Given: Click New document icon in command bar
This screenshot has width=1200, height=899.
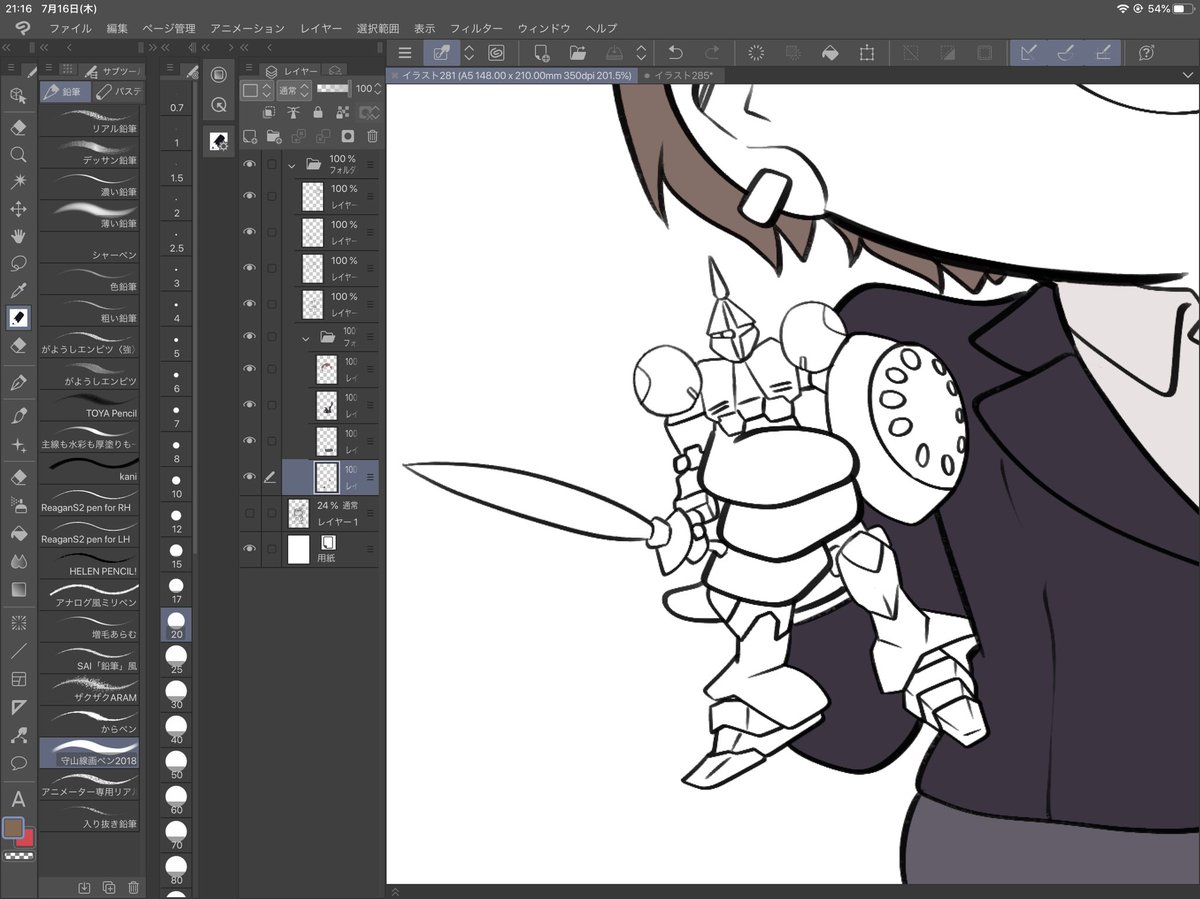Looking at the screenshot, I should 542,53.
